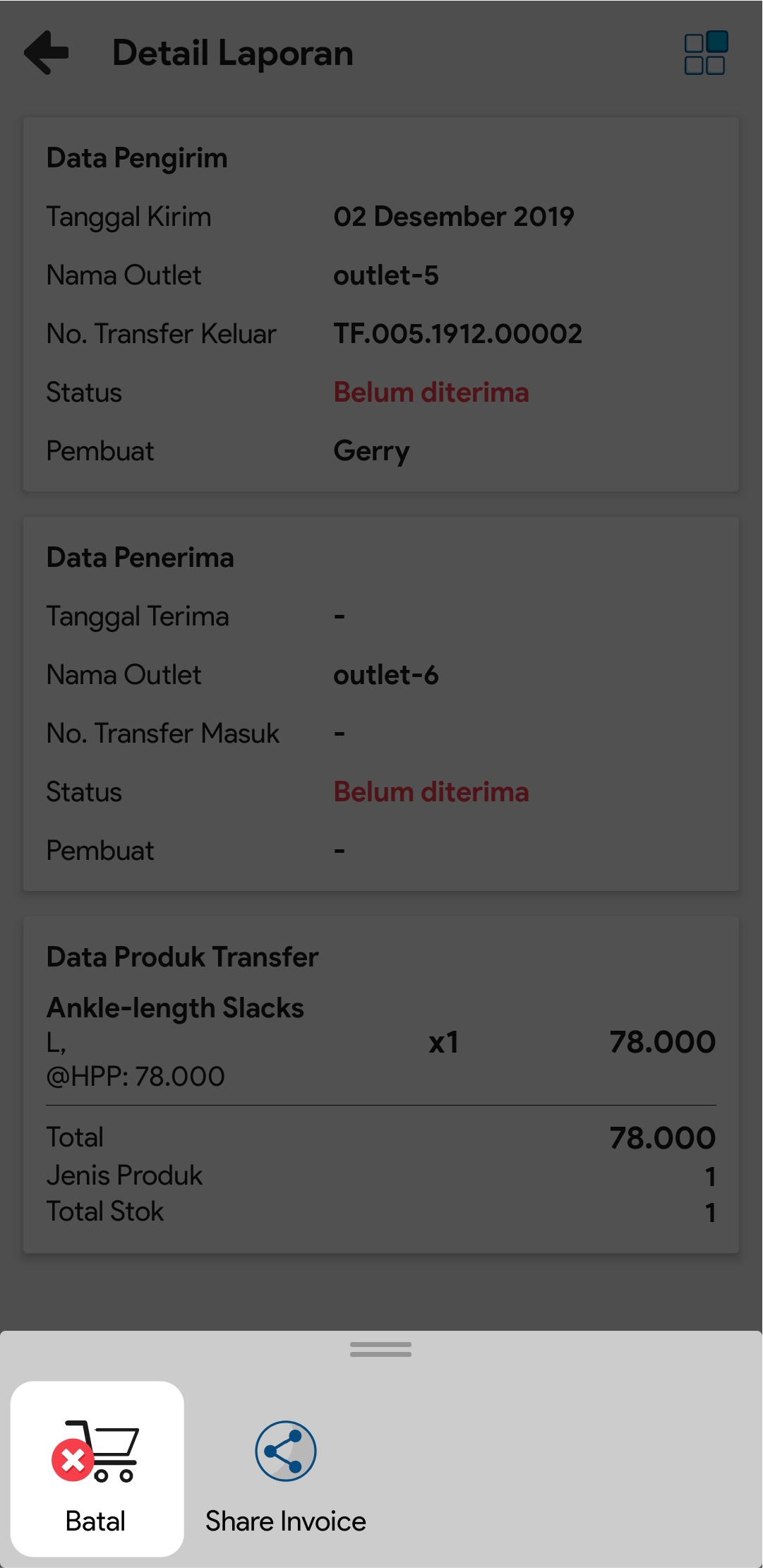
Task: Select the Ankle-length Slacks product name
Action: [175, 1008]
